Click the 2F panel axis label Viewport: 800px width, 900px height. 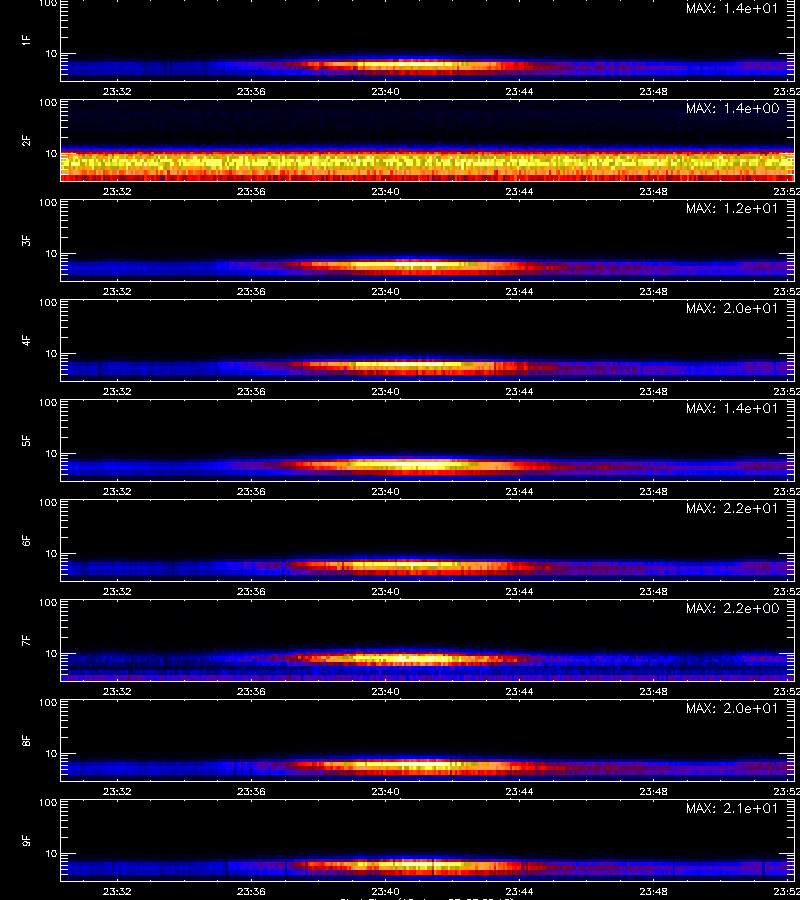[26, 140]
